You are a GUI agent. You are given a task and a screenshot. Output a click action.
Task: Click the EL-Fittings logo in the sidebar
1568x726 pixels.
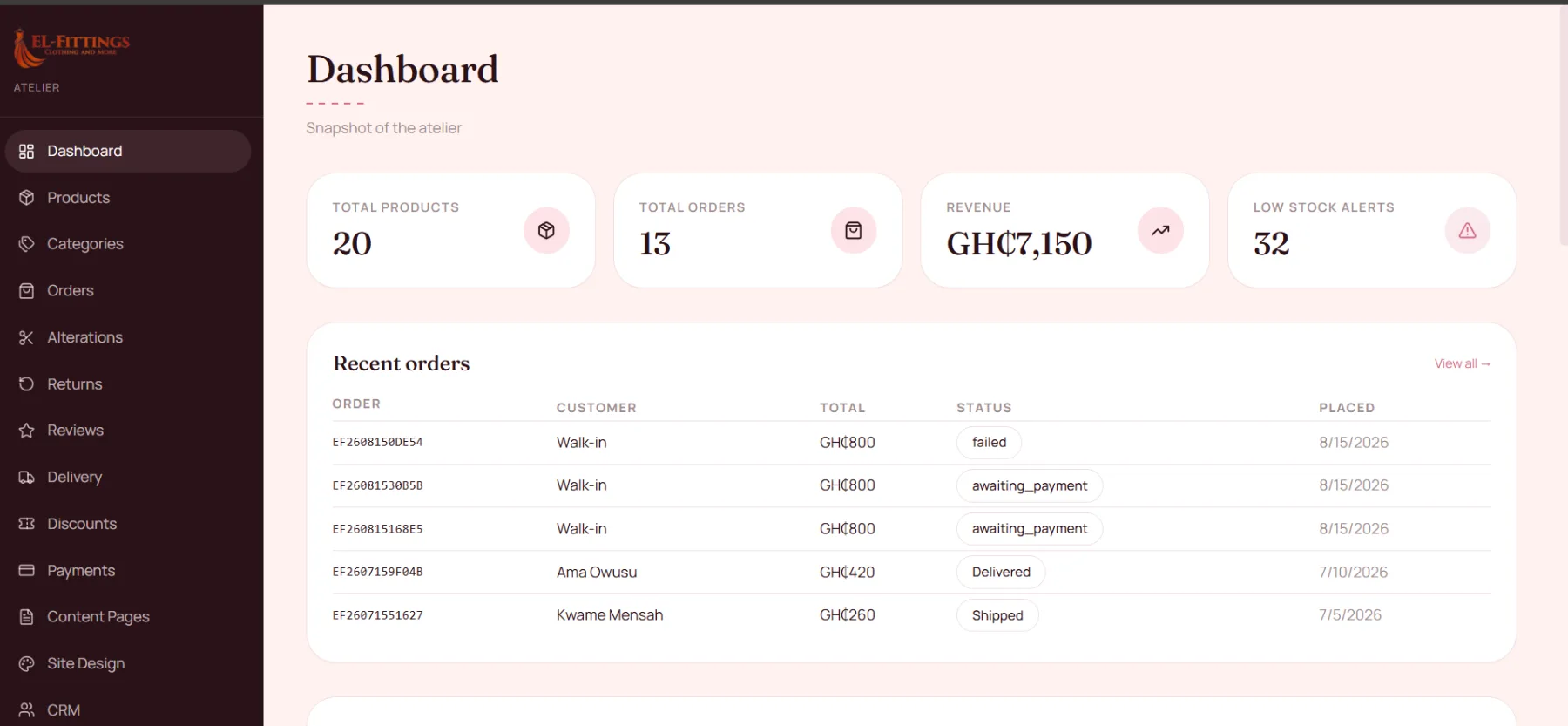tap(71, 48)
